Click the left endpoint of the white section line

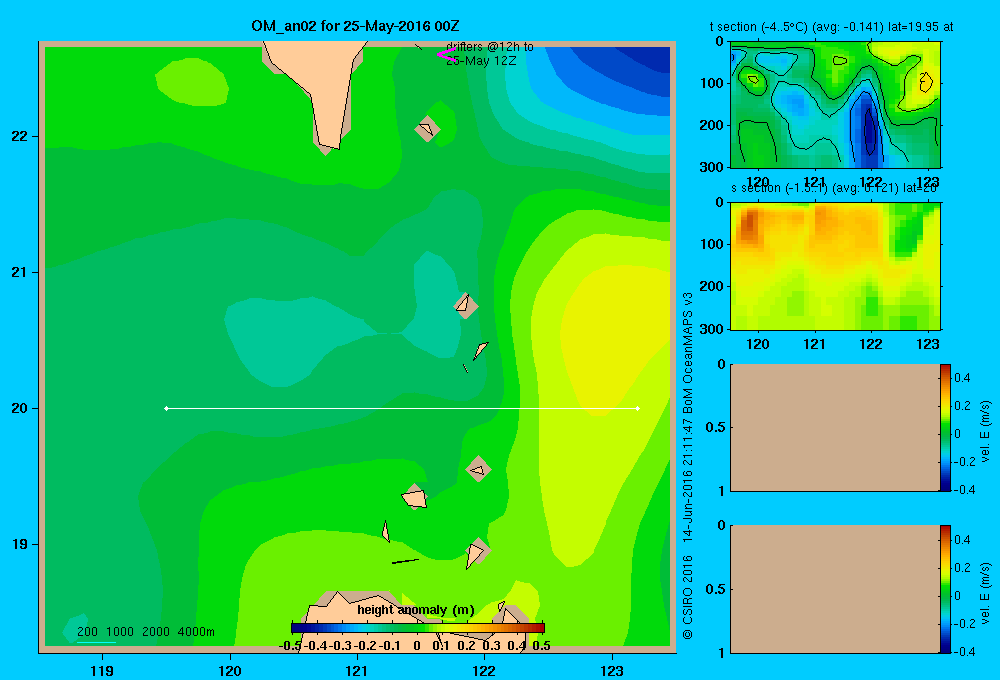166,408
